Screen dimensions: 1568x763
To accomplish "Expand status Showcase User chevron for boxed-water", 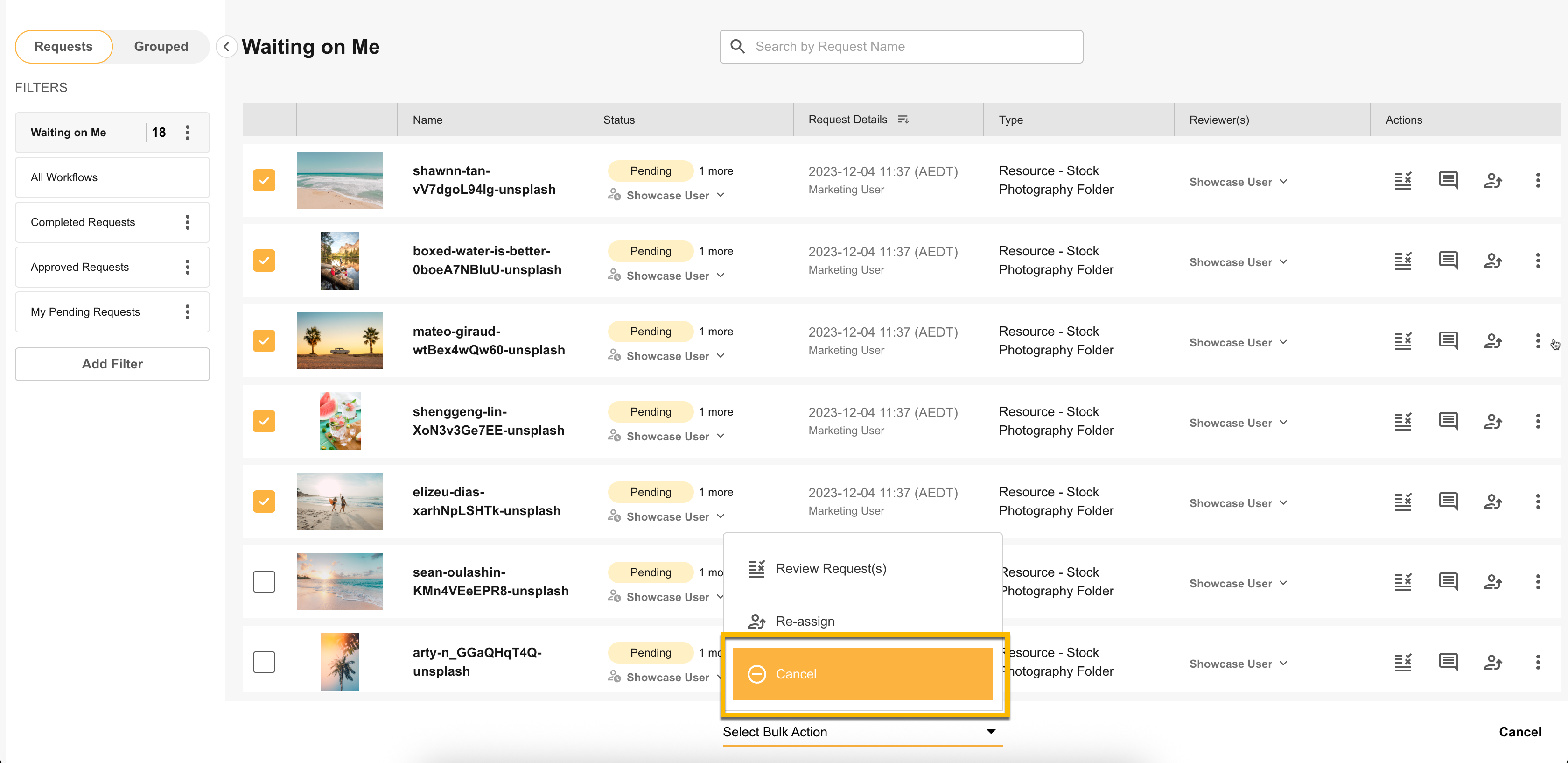I will [x=721, y=276].
